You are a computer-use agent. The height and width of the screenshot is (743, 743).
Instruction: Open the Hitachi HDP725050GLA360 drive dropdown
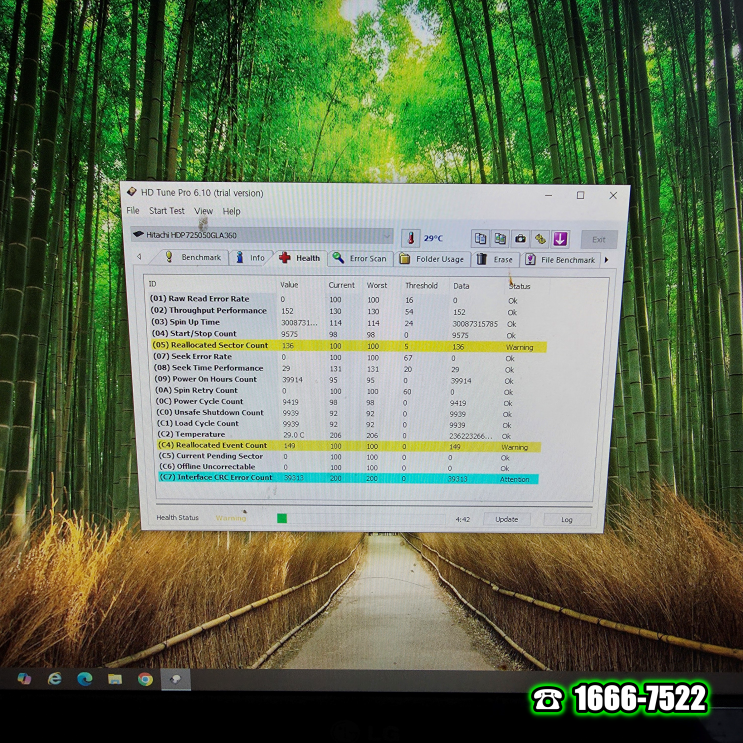262,235
